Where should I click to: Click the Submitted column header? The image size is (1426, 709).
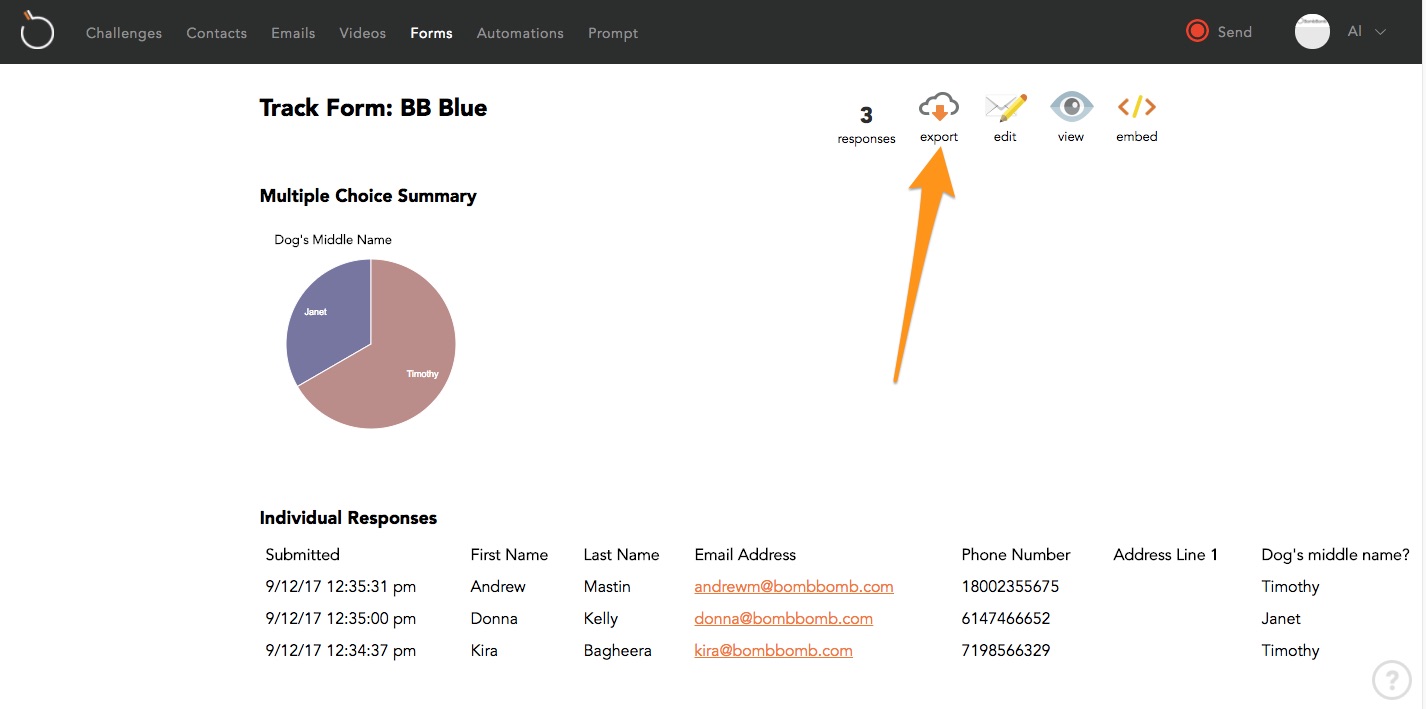[303, 555]
